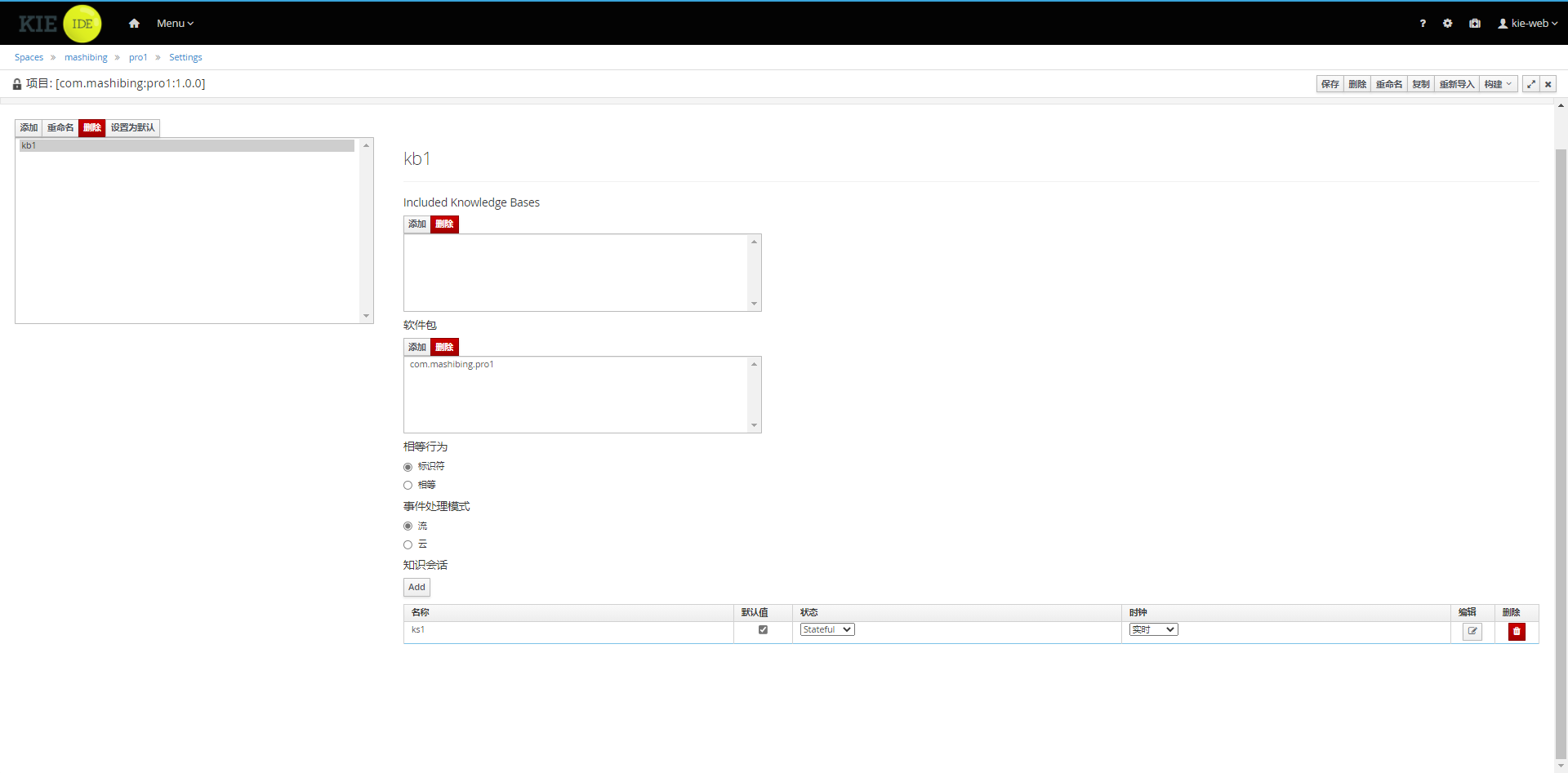Click red 删除 under Included Knowledge Bases
This screenshot has height=773, width=1568.
444,224
